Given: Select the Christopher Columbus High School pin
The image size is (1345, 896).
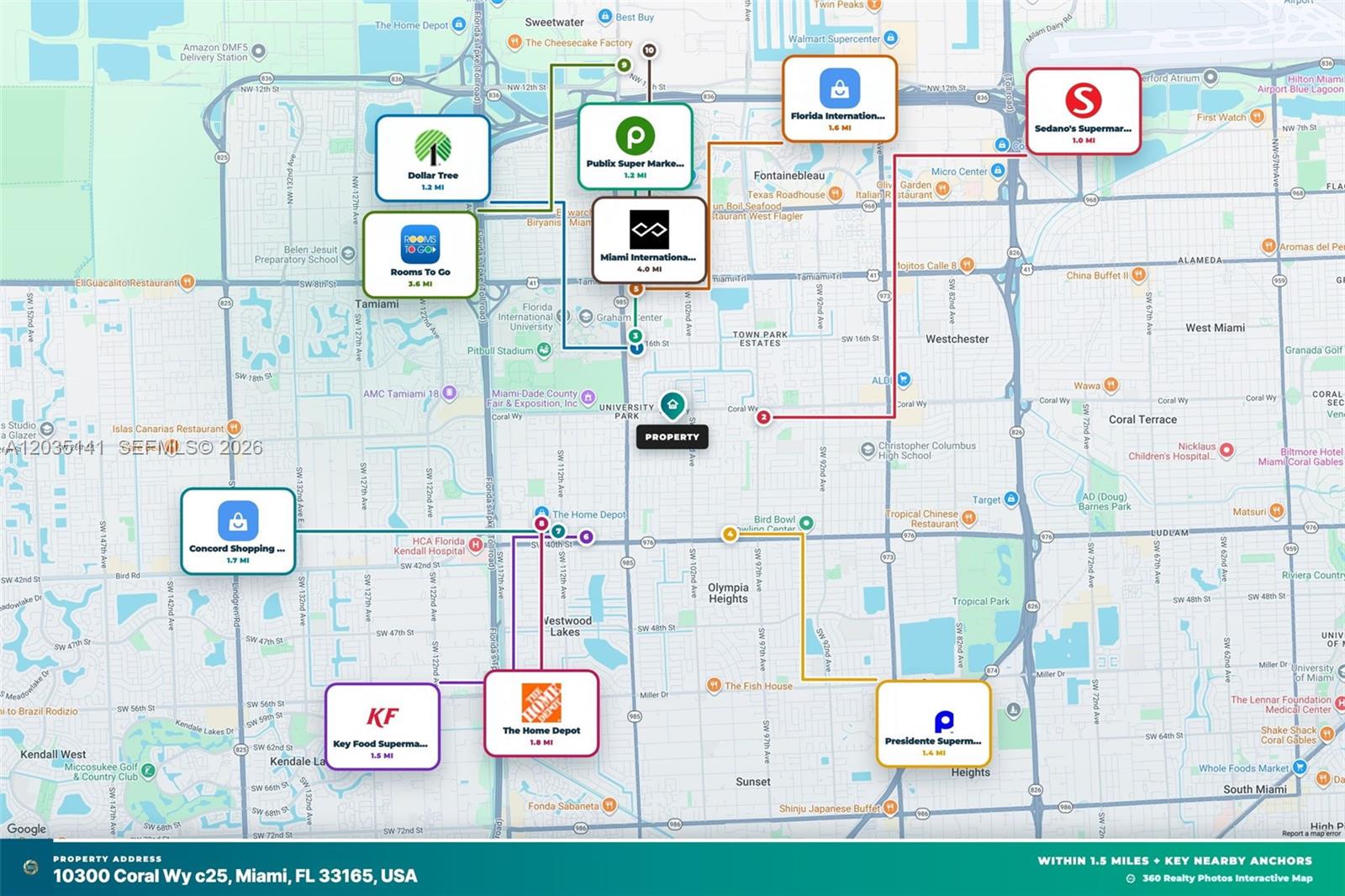Looking at the screenshot, I should click(868, 451).
